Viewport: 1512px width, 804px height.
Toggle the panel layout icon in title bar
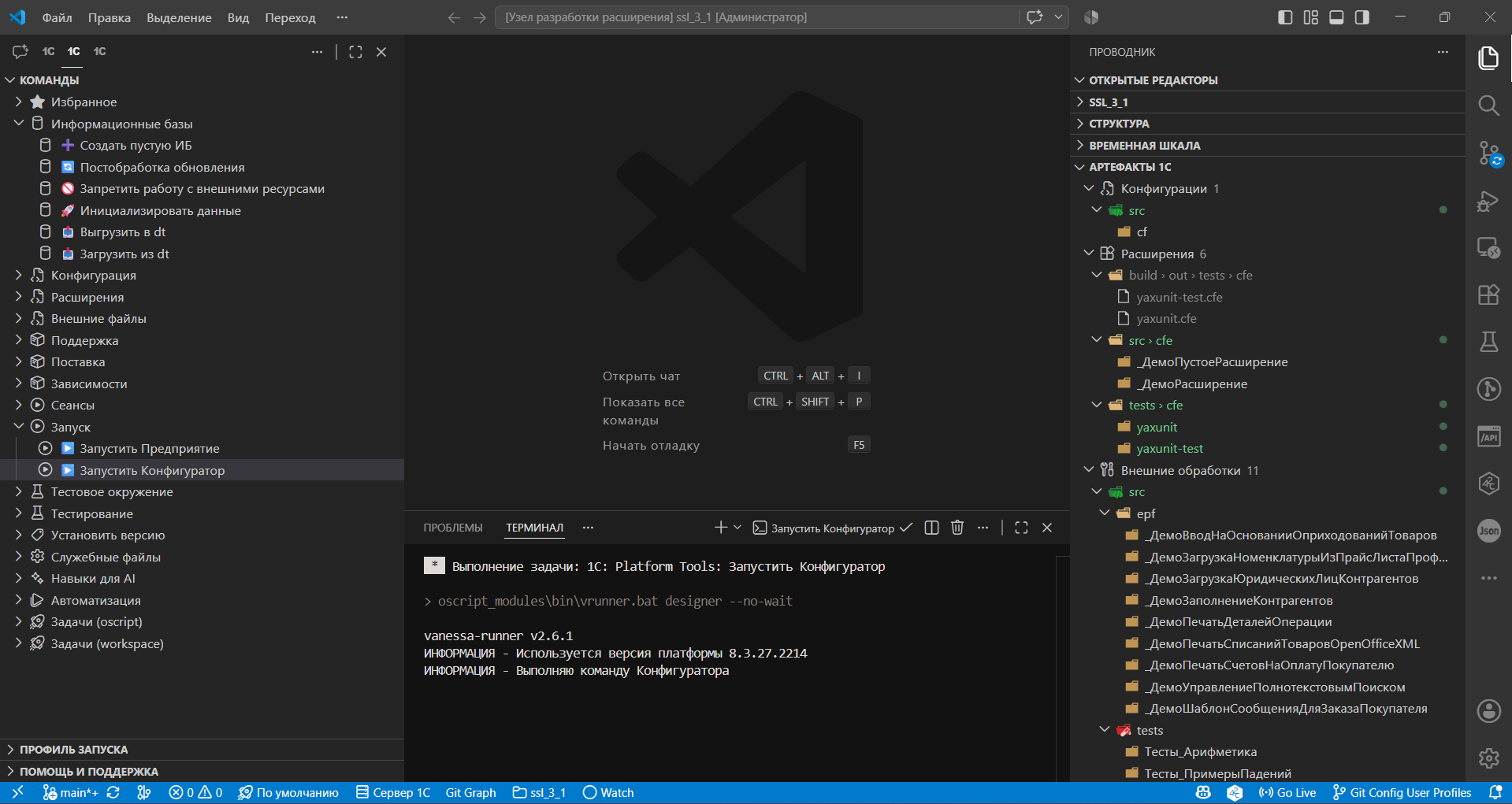[x=1336, y=17]
